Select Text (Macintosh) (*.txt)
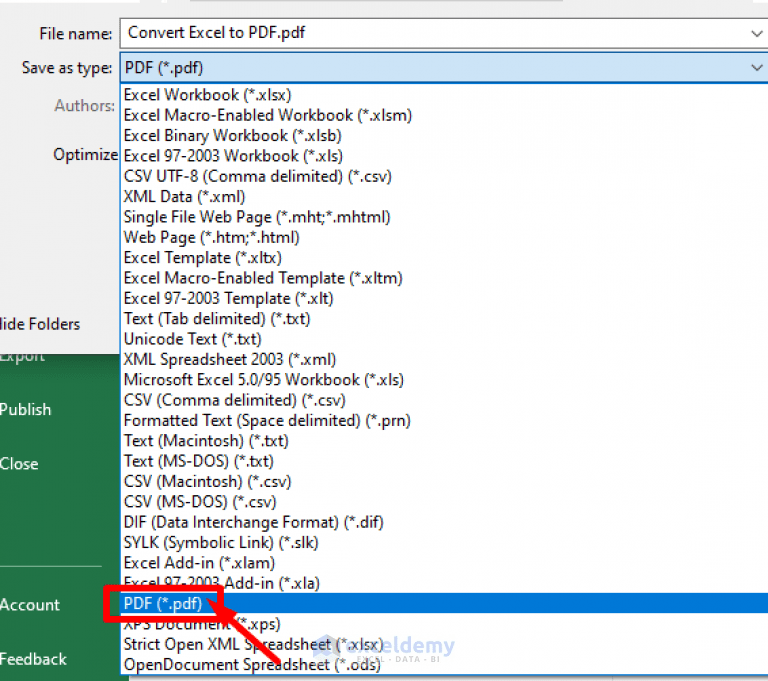 point(444,440)
